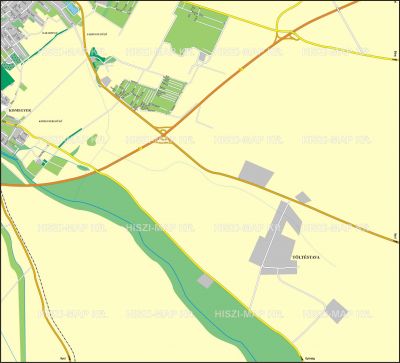The height and width of the screenshot is (363, 400).
Task: Click the large grey trapezoid beside the brown road
Action: (256, 173)
